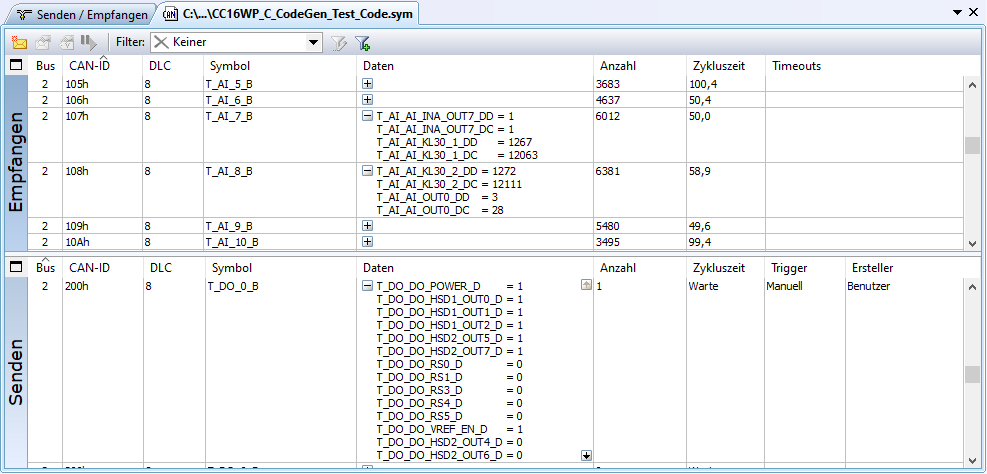This screenshot has height=474, width=987.
Task: Expand data of message T_AI_5_B
Action: pyautogui.click(x=368, y=83)
